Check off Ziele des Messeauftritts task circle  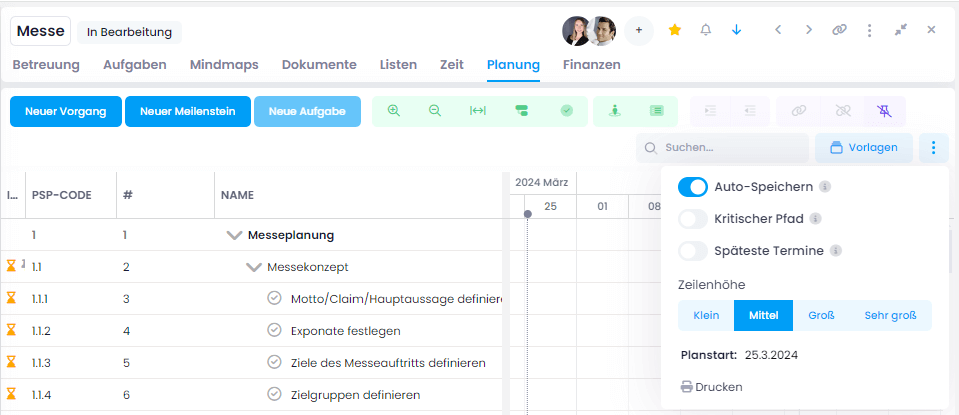click(274, 362)
